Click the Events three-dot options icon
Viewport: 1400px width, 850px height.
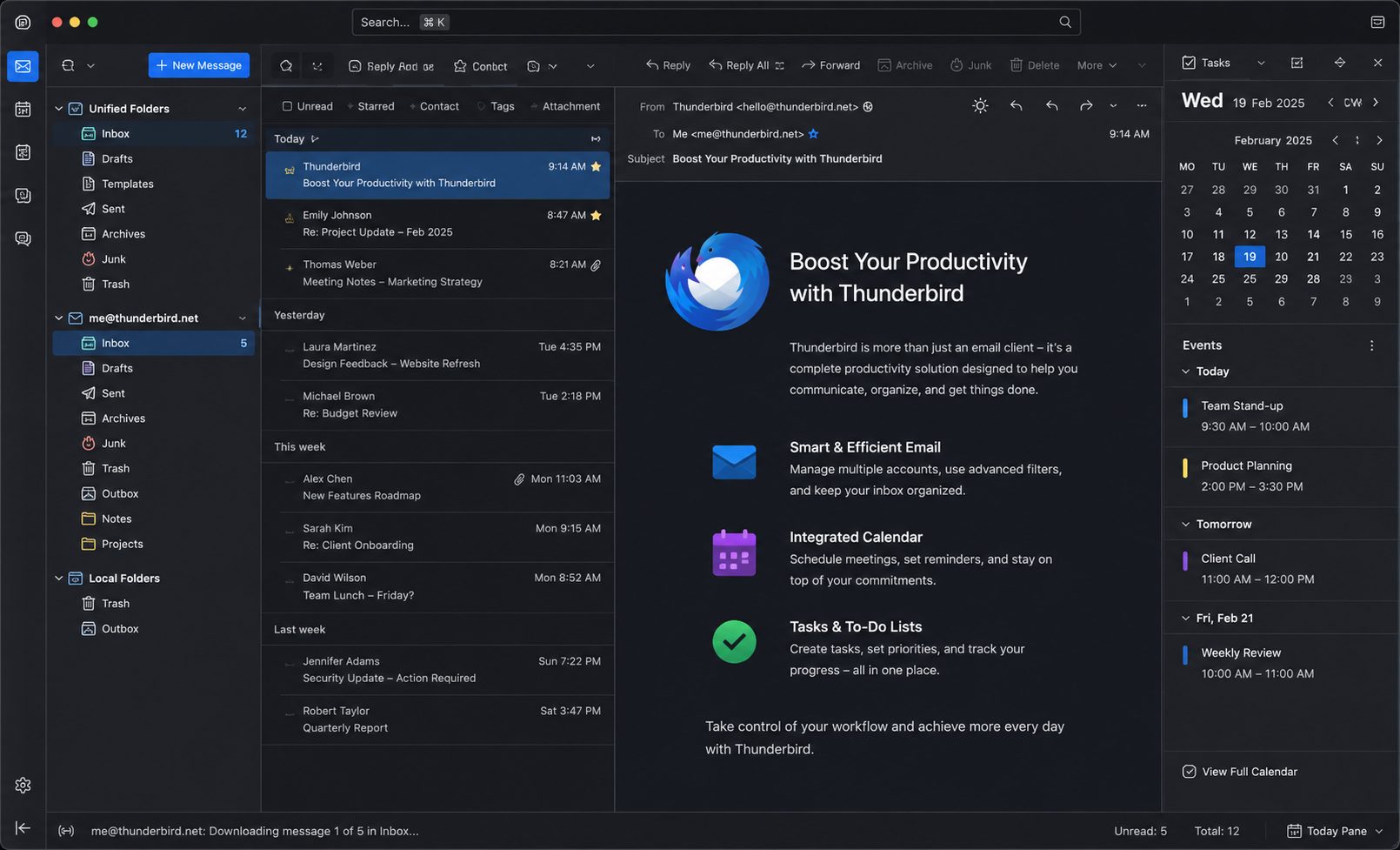click(1372, 345)
